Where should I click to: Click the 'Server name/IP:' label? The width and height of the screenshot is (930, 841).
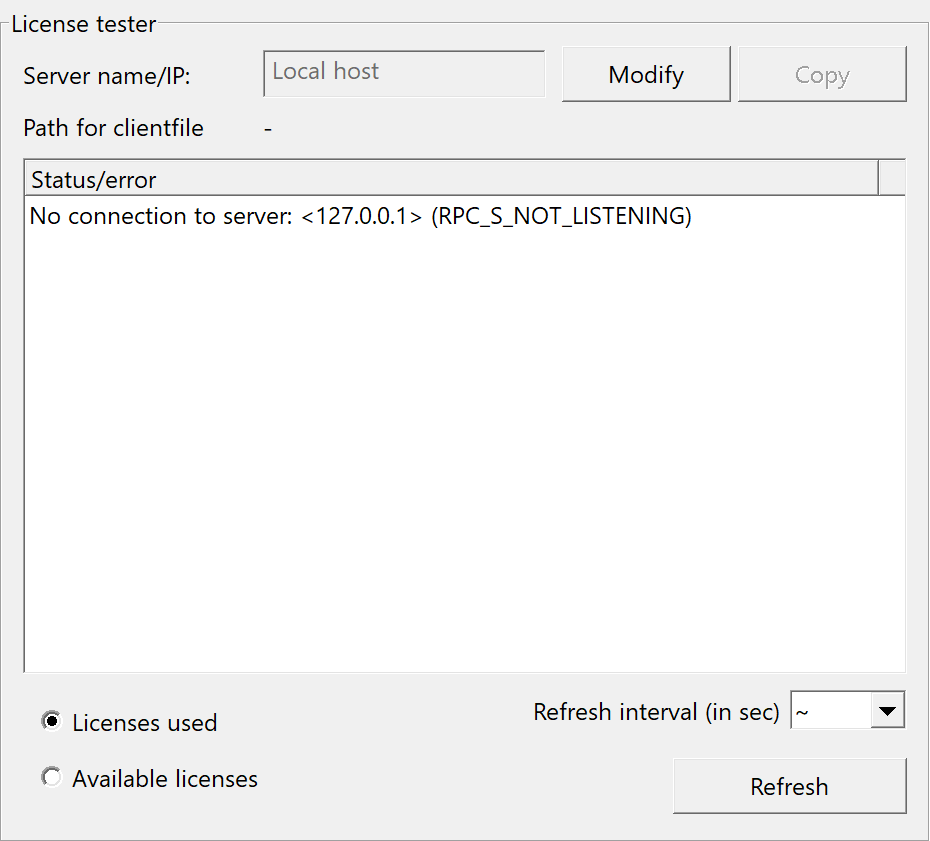107,76
